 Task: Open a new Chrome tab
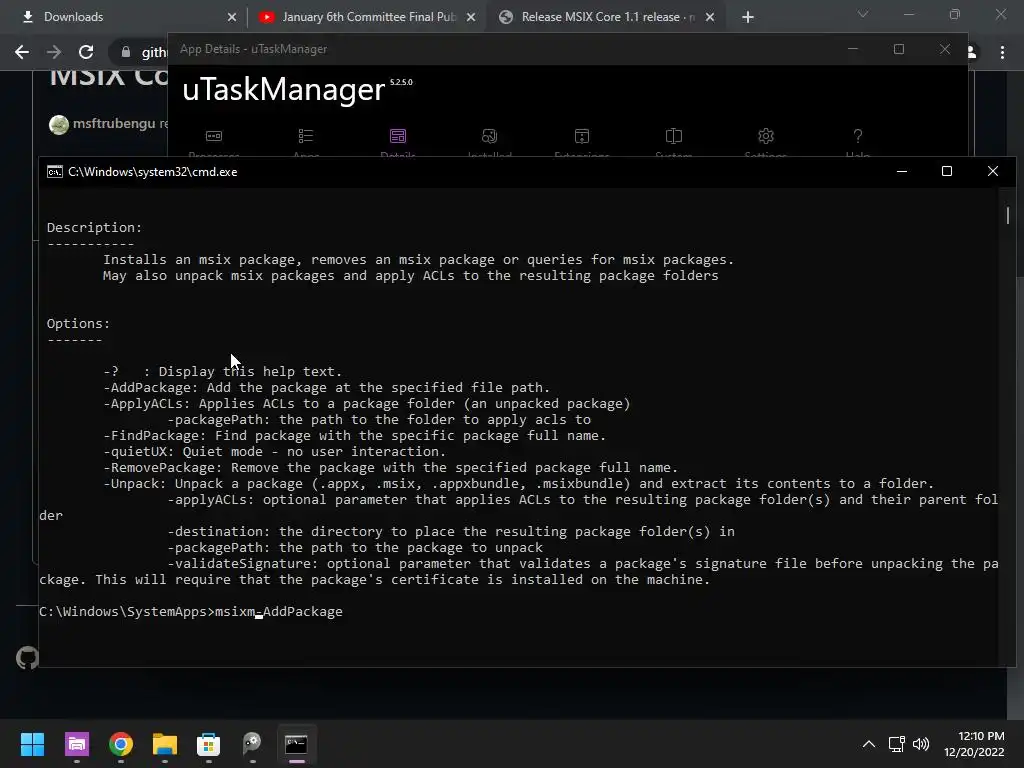748,17
